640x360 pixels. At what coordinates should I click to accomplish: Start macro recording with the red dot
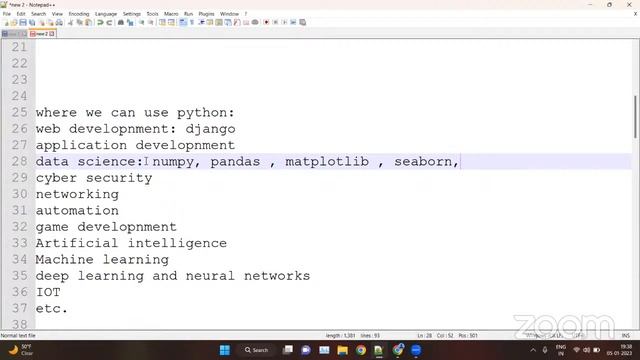click(266, 22)
